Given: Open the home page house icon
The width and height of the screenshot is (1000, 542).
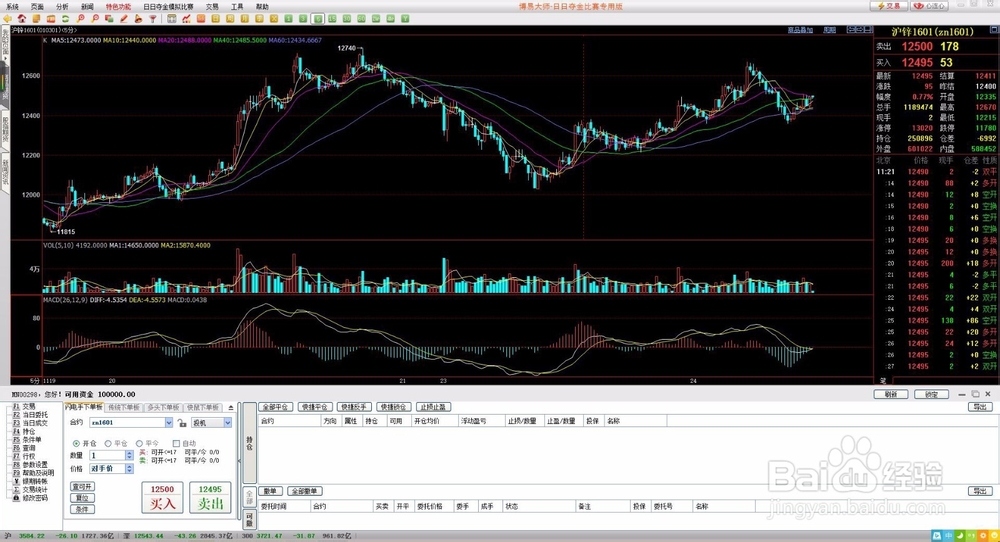Looking at the screenshot, I should pyautogui.click(x=22, y=19).
